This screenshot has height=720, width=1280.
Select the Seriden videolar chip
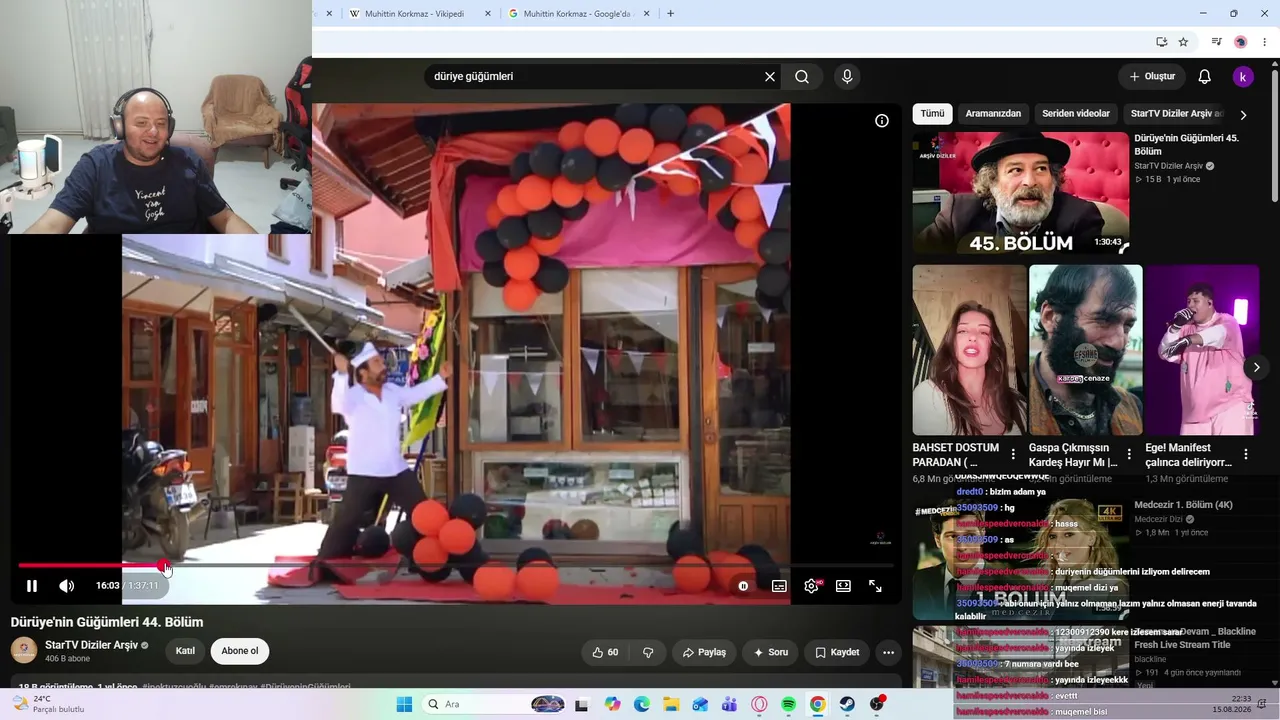point(1076,114)
